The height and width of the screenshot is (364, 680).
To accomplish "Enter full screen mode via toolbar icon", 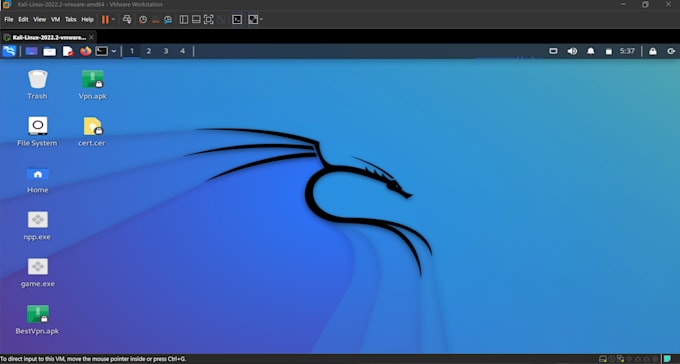I will 209,20.
